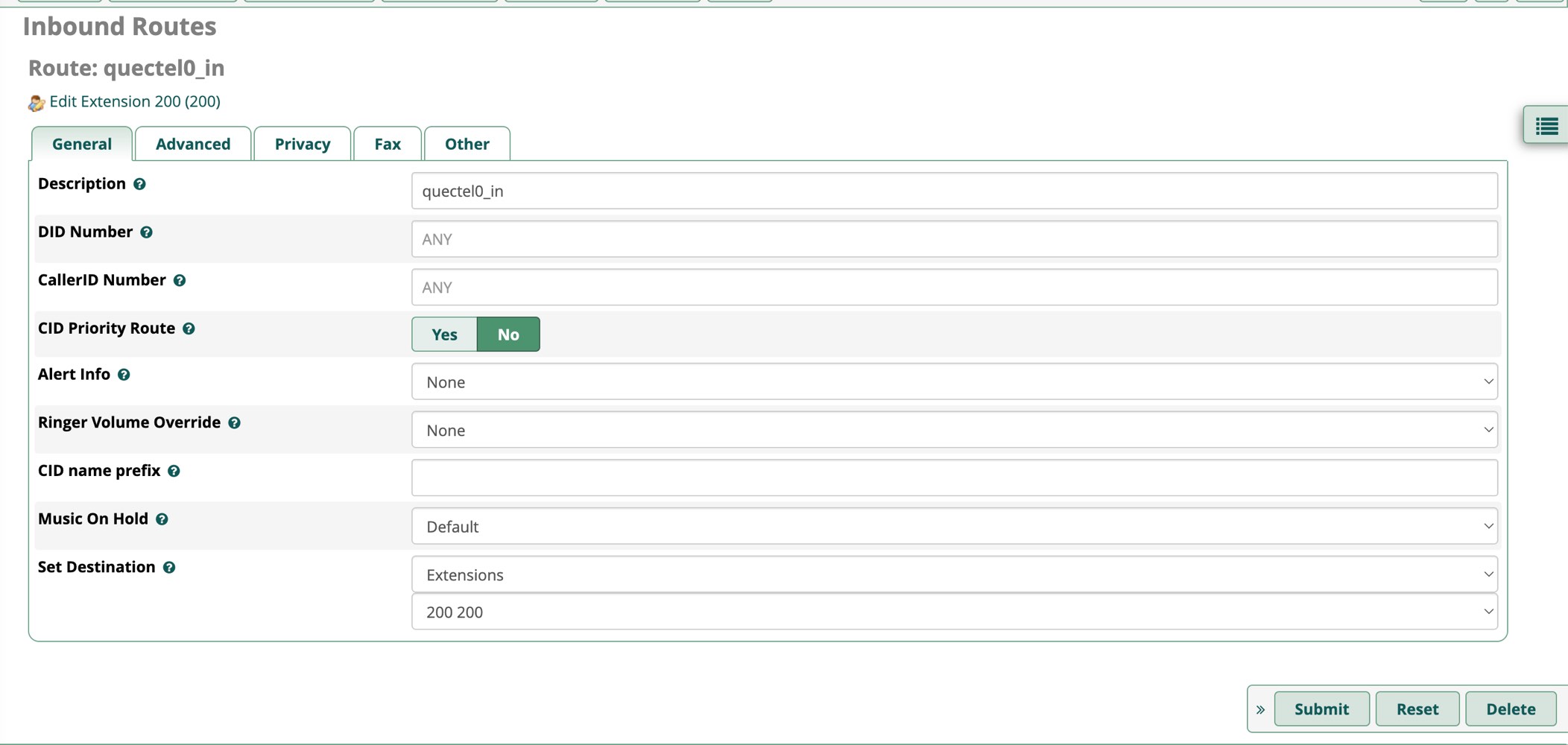Open the Music On Hold dropdown
The image size is (1568, 745).
click(x=954, y=527)
